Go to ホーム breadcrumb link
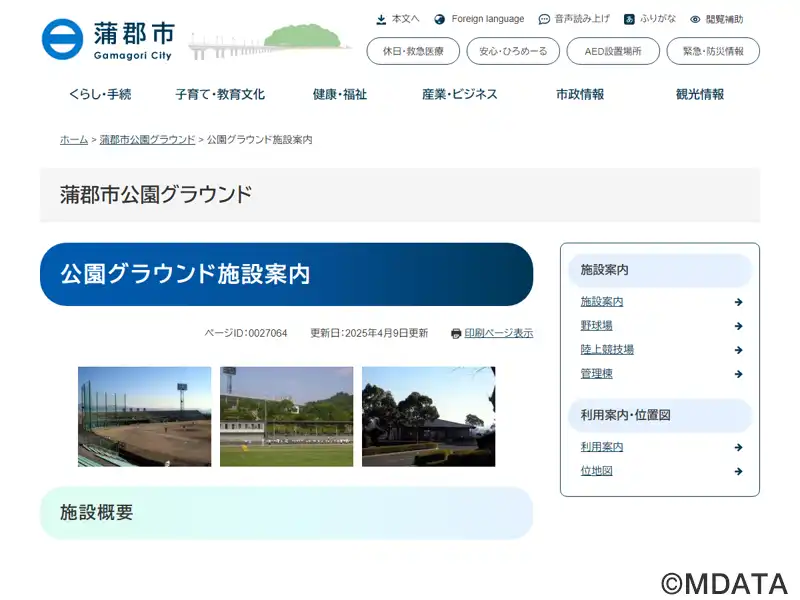The width and height of the screenshot is (800, 600). coord(74,140)
